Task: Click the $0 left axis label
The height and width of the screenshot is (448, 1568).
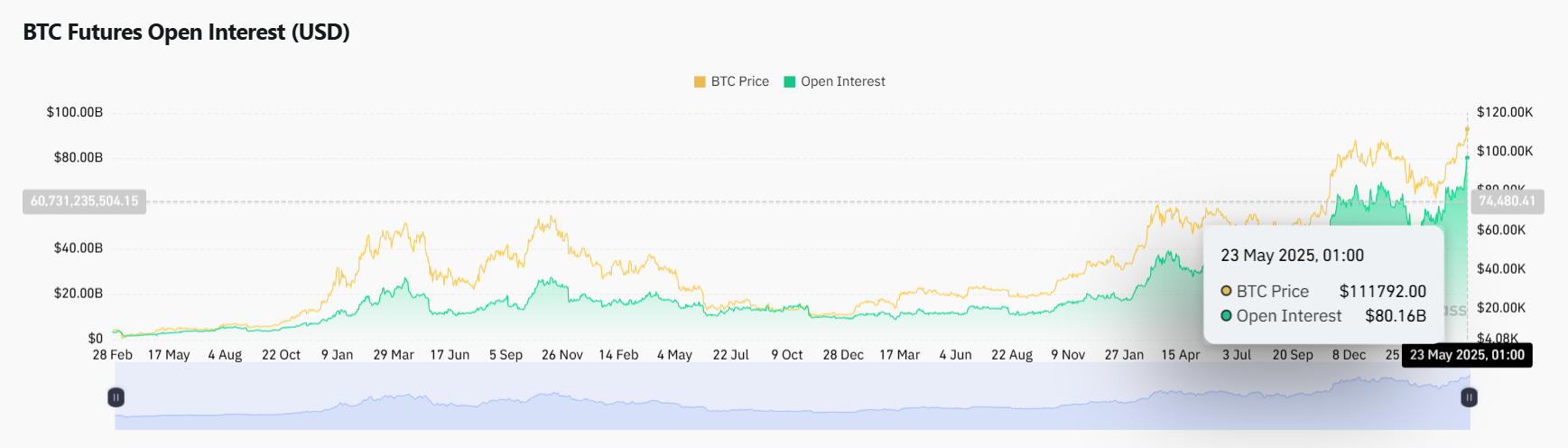Action: pyautogui.click(x=96, y=338)
